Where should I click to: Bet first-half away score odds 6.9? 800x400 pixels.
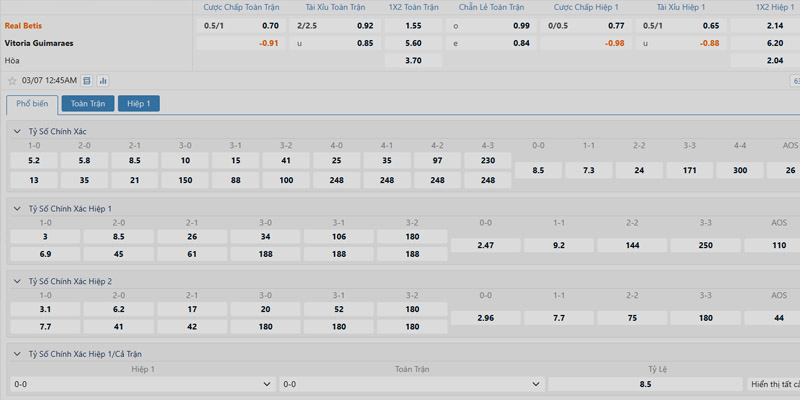[x=45, y=254]
